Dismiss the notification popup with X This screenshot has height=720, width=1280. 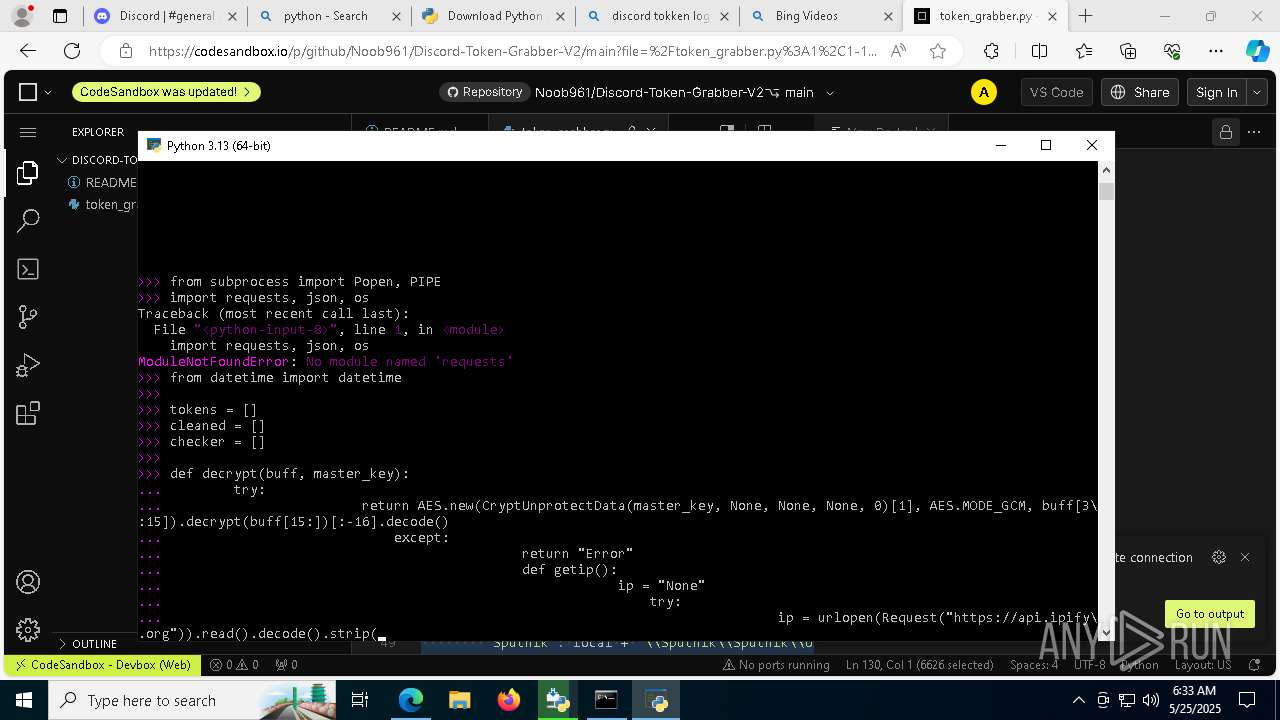(x=1245, y=557)
